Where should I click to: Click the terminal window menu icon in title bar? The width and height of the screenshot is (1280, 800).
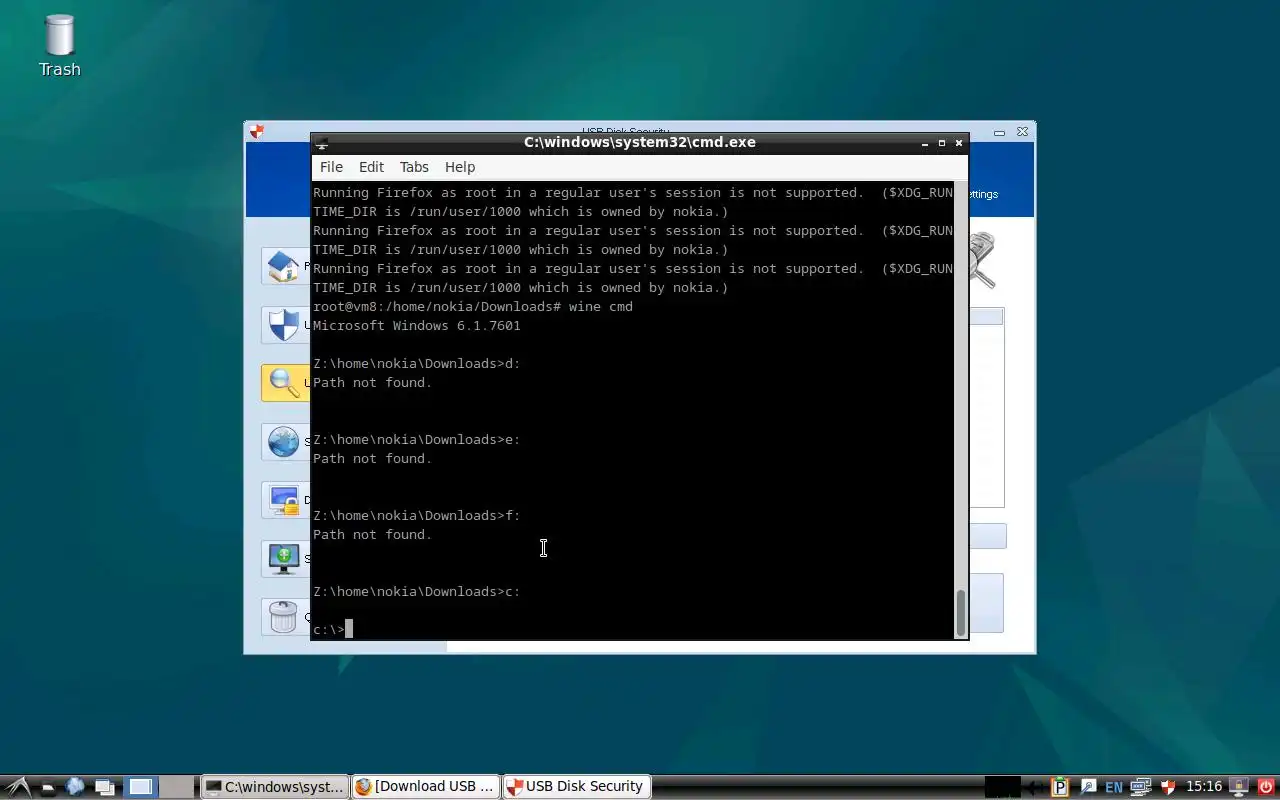(321, 143)
